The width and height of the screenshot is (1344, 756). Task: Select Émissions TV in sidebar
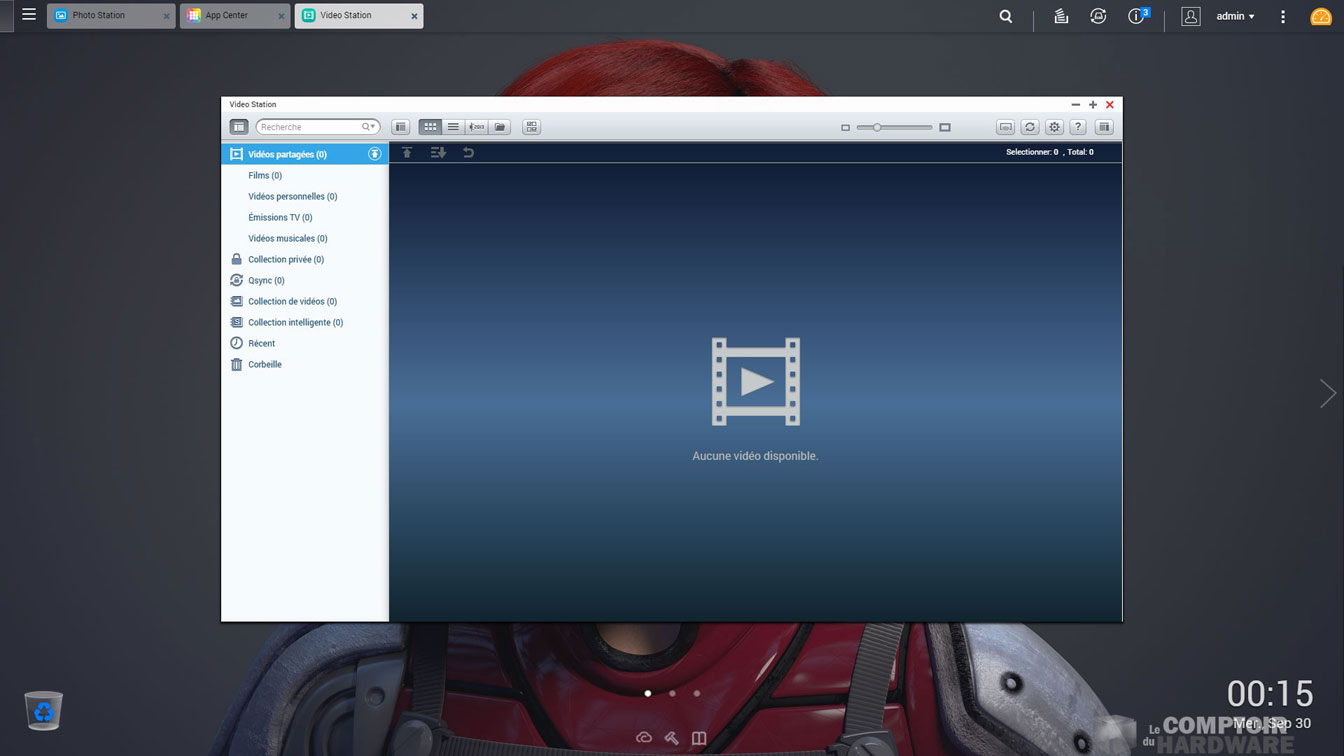coord(280,217)
